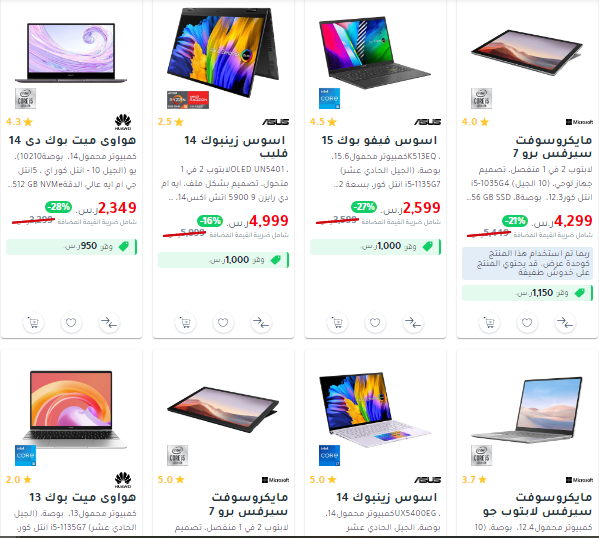Image resolution: width=599 pixels, height=538 pixels.
Task: Add Asus Vivobook 15 to wishlist
Action: pyautogui.click(x=375, y=323)
